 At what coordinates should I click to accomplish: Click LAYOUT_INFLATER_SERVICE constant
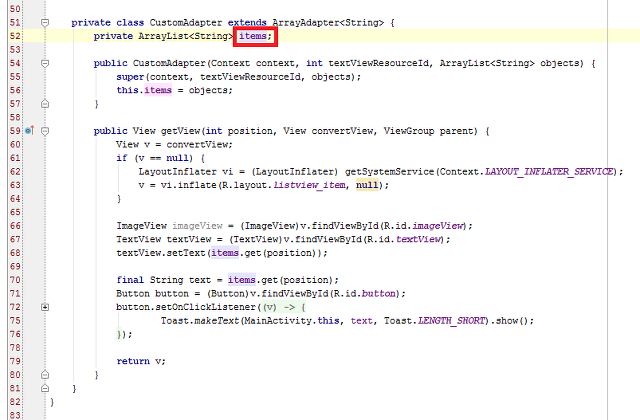(x=549, y=171)
